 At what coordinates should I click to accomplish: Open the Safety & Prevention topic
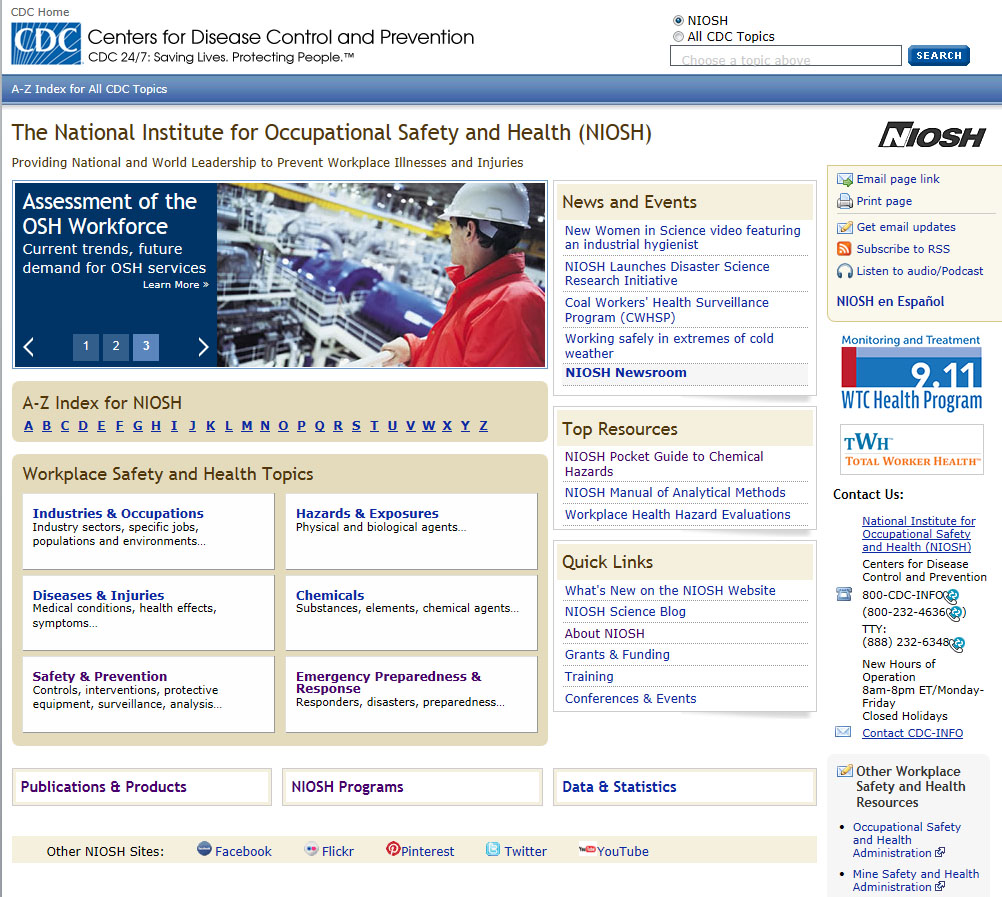[x=100, y=676]
